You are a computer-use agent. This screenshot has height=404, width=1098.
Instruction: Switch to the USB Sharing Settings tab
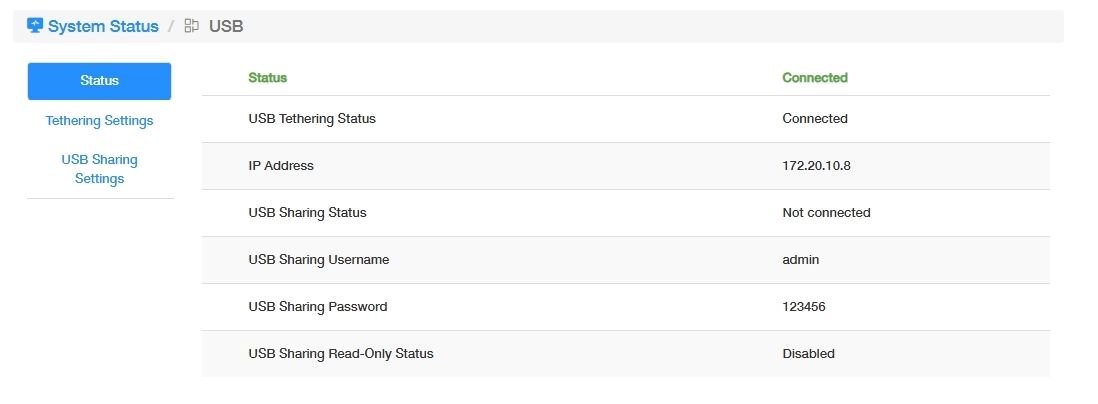point(99,169)
